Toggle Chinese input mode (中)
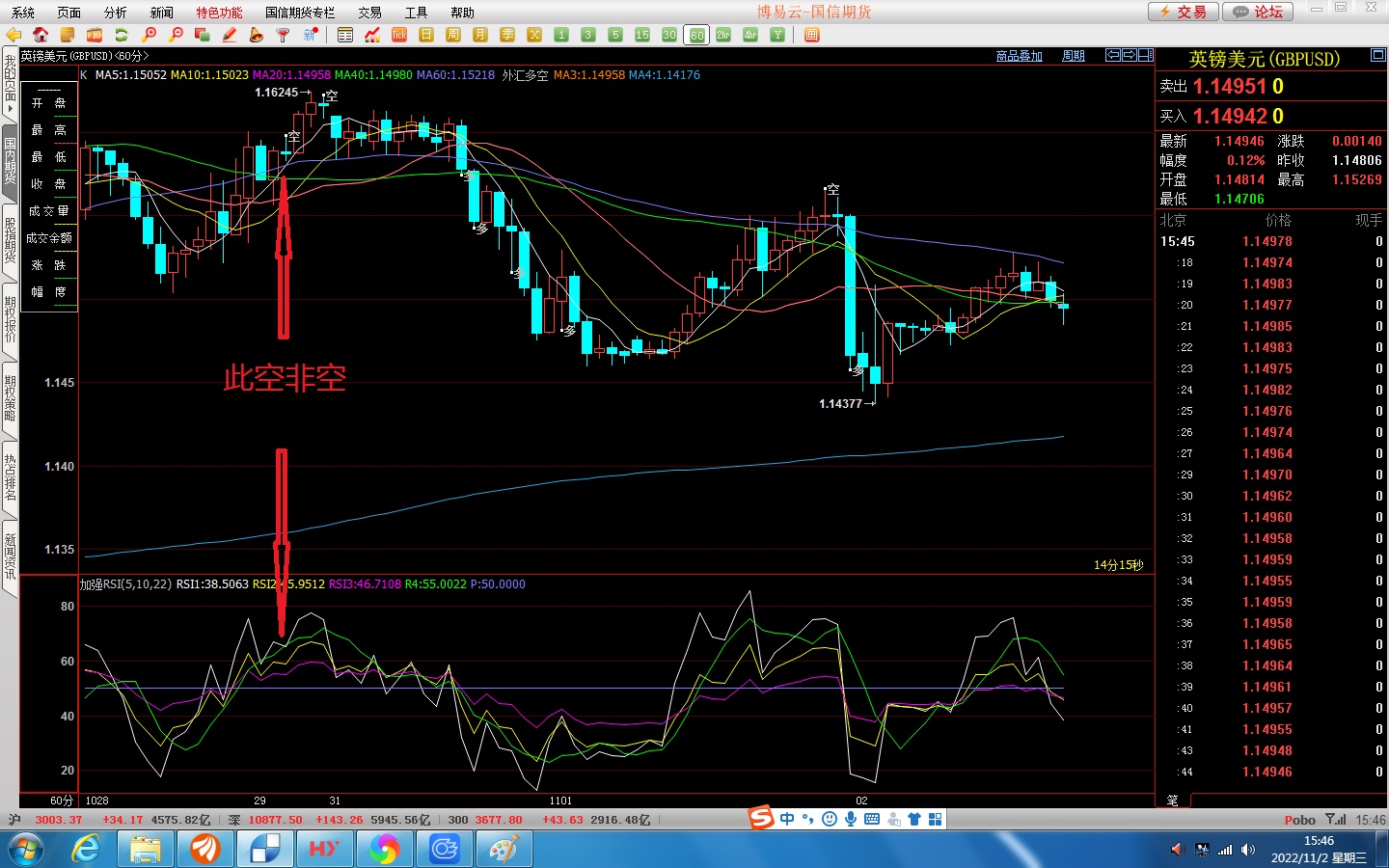The height and width of the screenshot is (868, 1389). (x=788, y=819)
